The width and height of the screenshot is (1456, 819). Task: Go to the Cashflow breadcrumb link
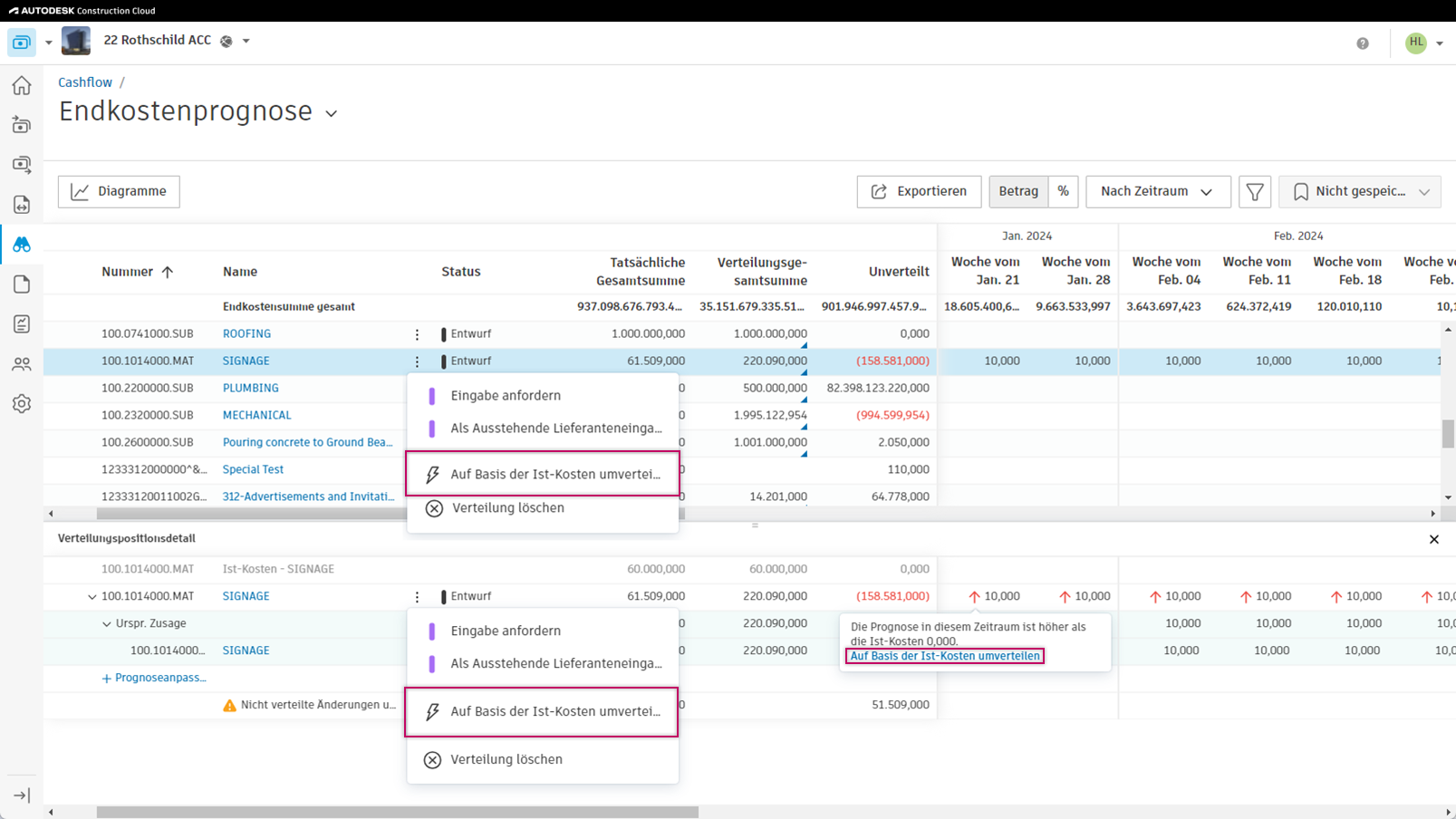tap(85, 82)
